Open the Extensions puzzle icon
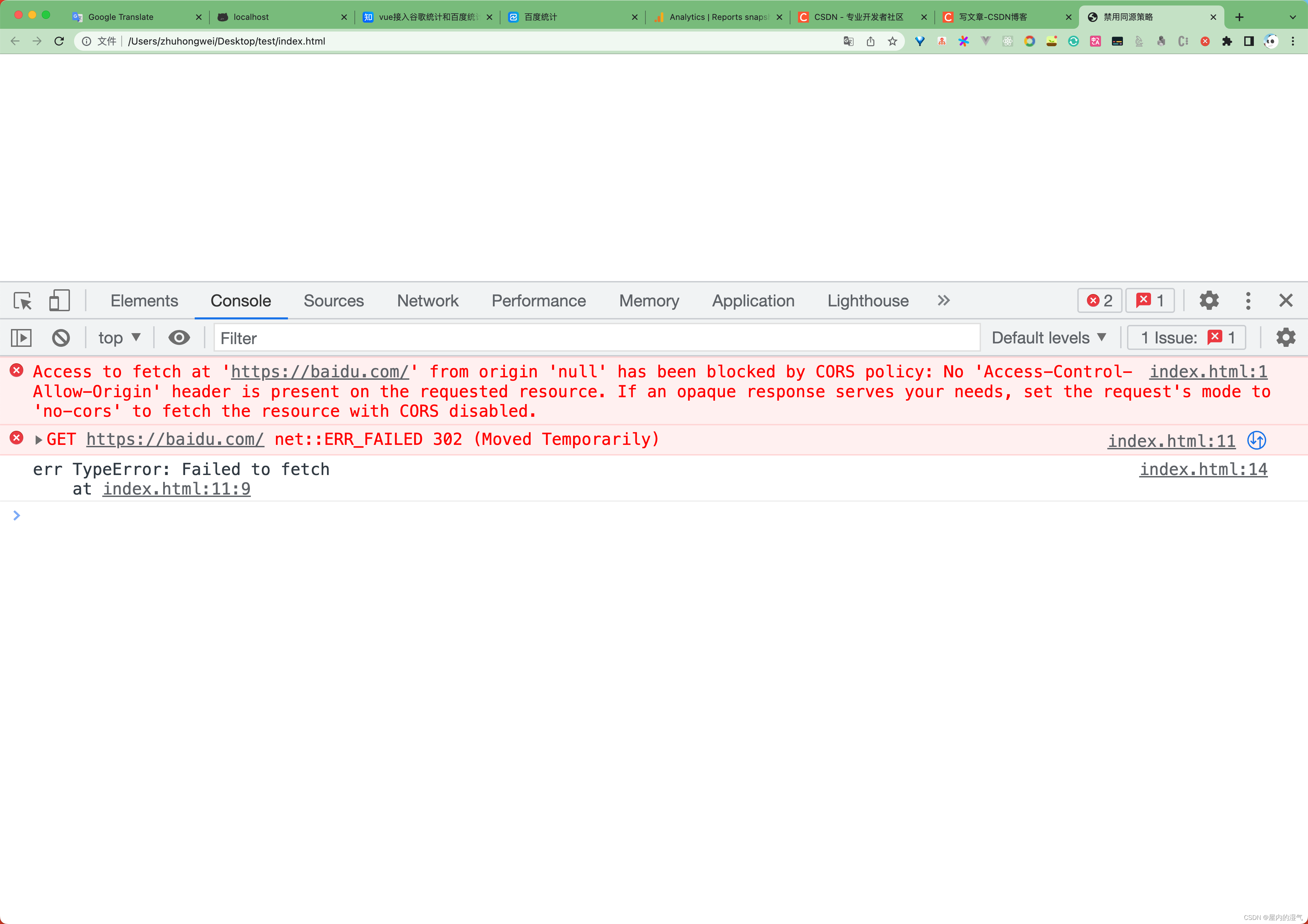Image resolution: width=1308 pixels, height=924 pixels. pyautogui.click(x=1226, y=41)
